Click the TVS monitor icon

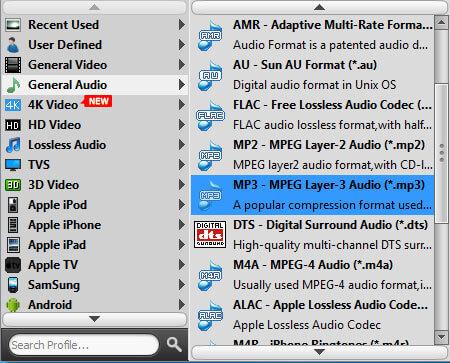pos(13,165)
